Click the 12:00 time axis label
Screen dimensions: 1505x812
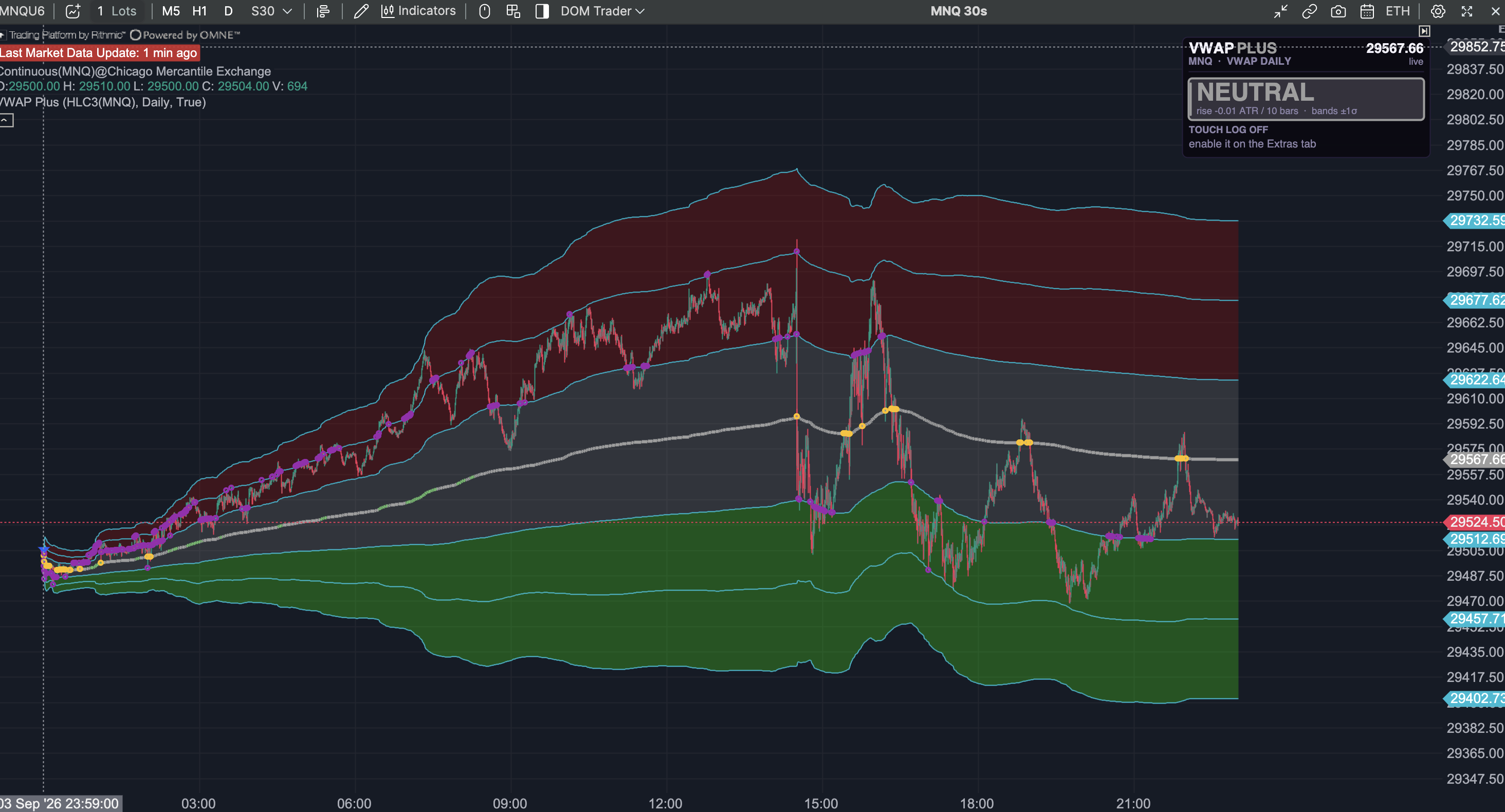tap(666, 803)
